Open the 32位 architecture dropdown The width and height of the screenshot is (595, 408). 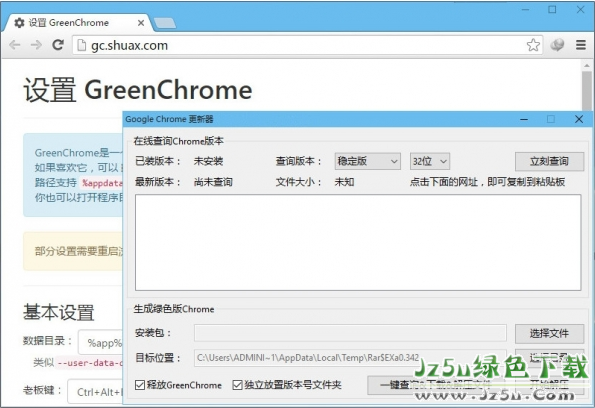pyautogui.click(x=430, y=161)
